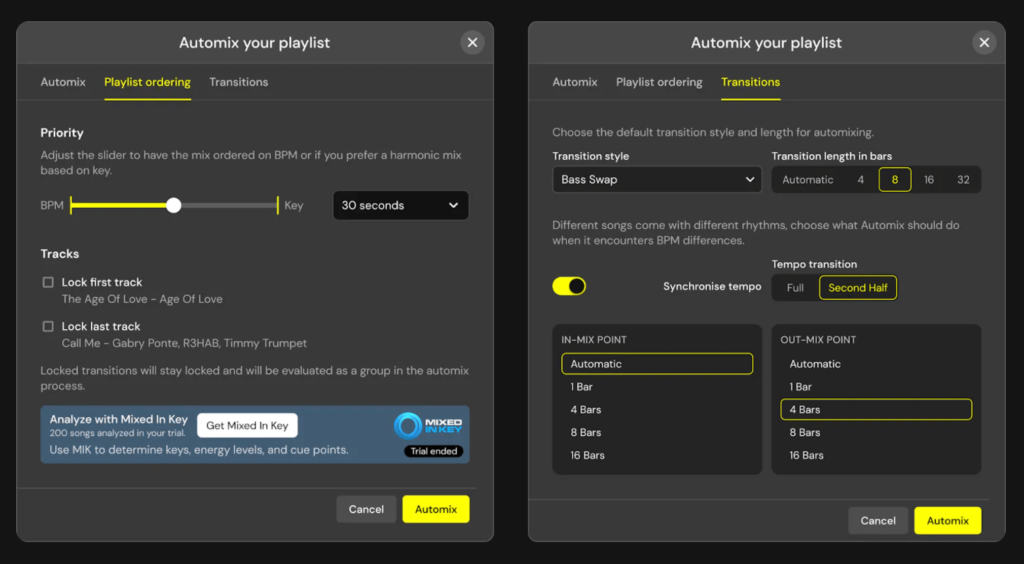Image resolution: width=1024 pixels, height=564 pixels.
Task: Click the Get Mixed In Key button
Action: coord(247,426)
